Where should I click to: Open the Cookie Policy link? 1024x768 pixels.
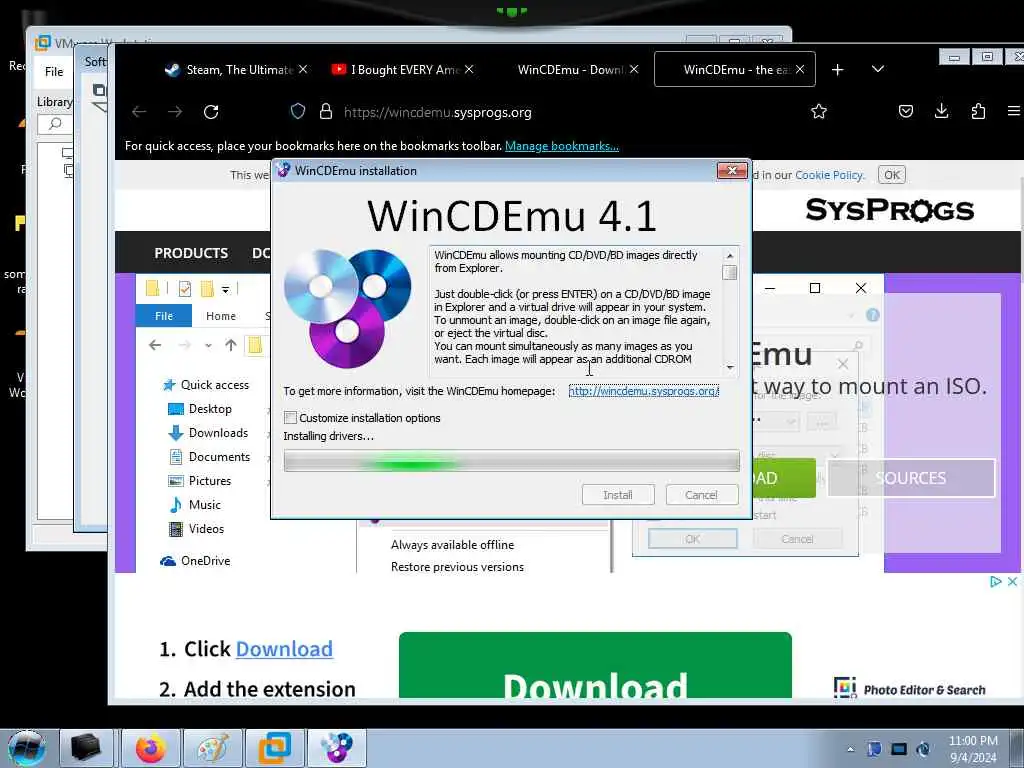click(x=829, y=175)
